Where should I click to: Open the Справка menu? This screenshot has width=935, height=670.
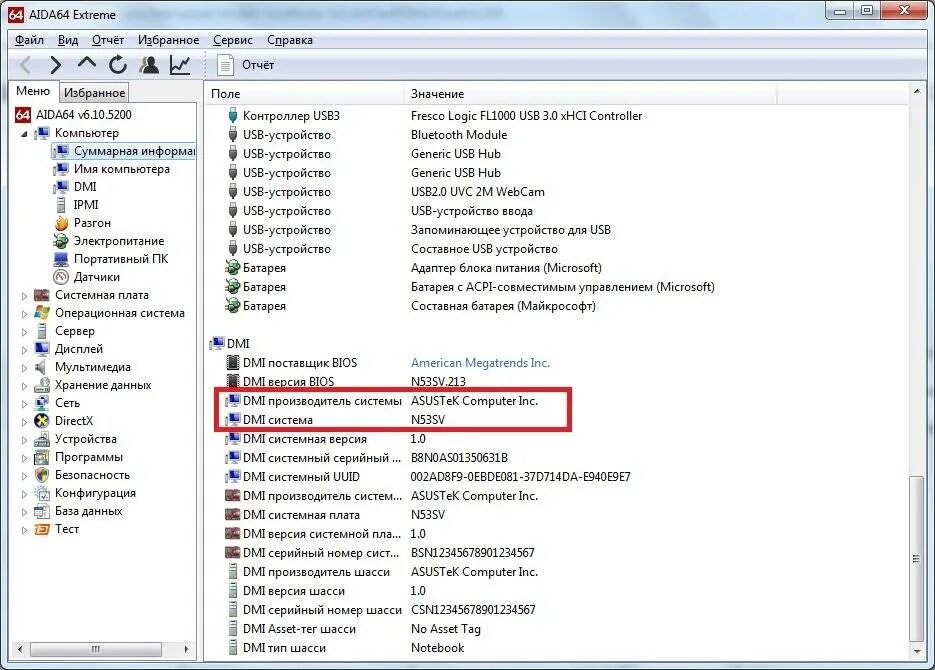pos(290,40)
